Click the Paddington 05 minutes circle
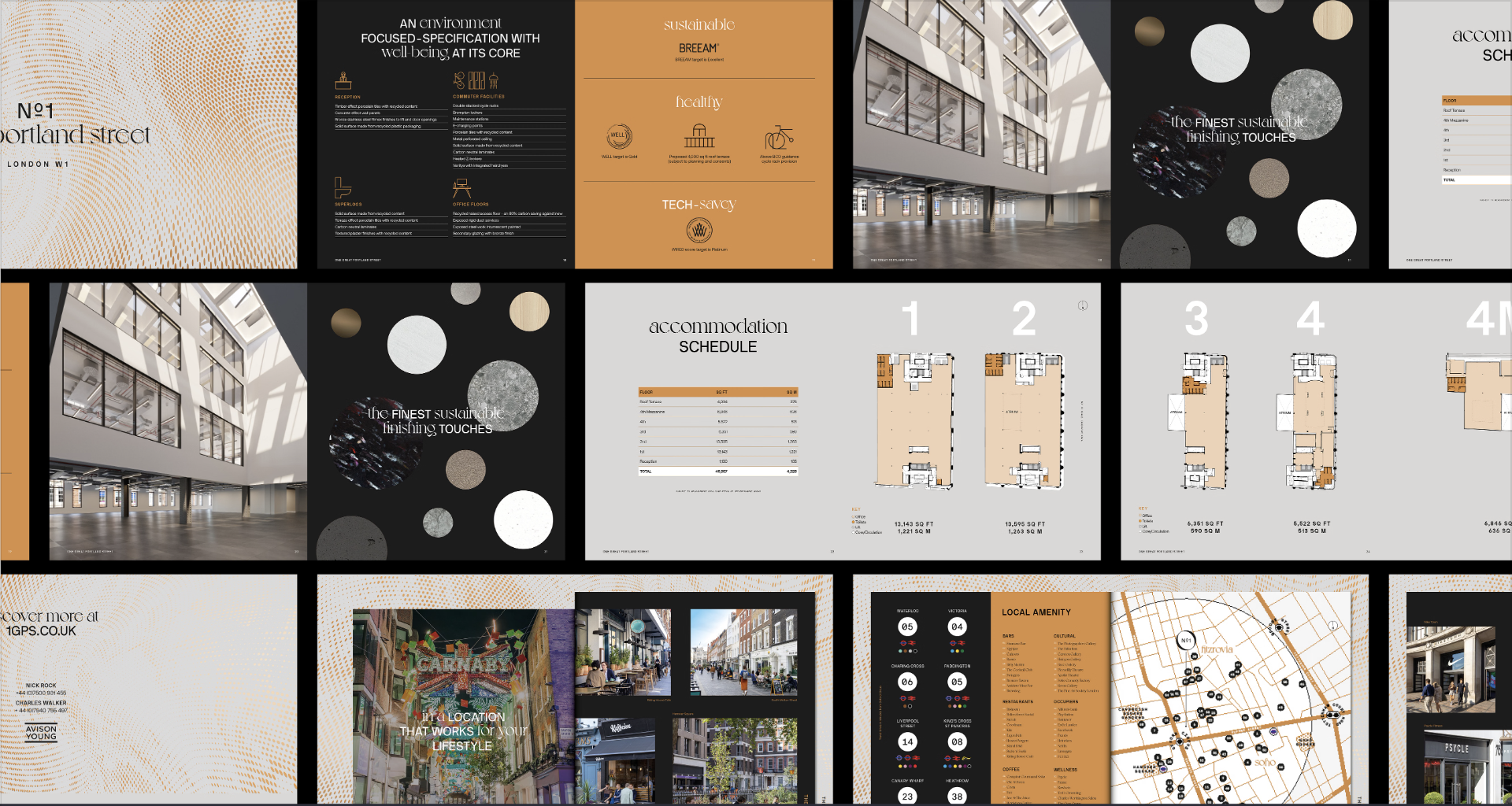Viewport: 1512px width, 806px height. [x=958, y=682]
